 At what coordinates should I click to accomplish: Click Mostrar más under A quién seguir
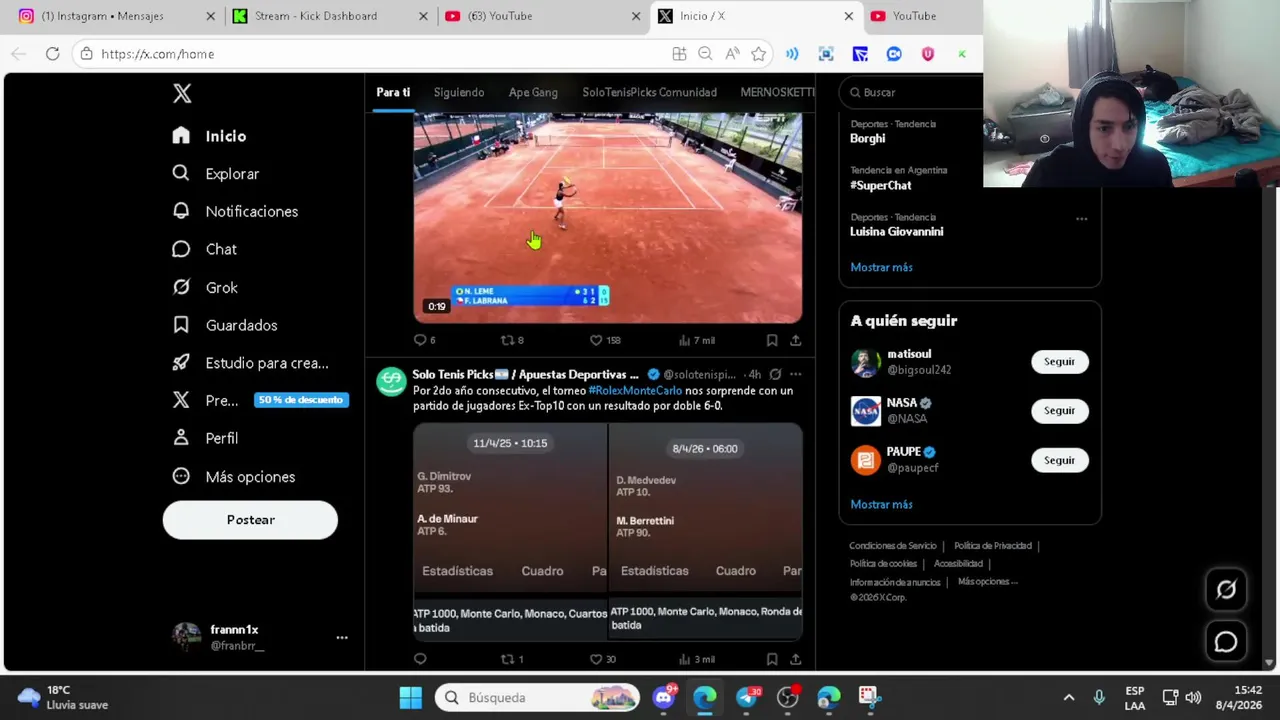[x=881, y=504]
